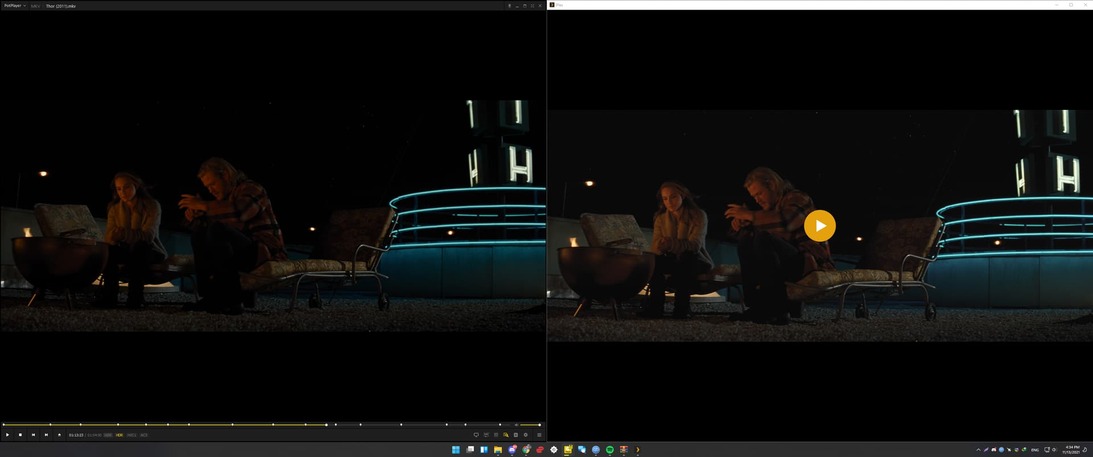Pin PotPlayer window on top
This screenshot has width=1093, height=457.
pyautogui.click(x=510, y=6)
